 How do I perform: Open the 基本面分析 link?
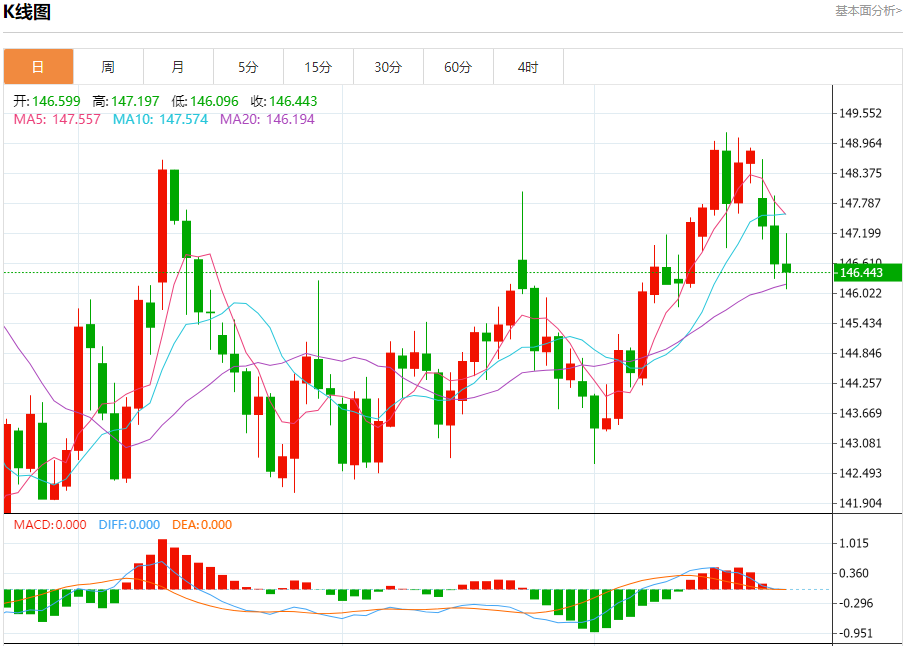(x=868, y=10)
